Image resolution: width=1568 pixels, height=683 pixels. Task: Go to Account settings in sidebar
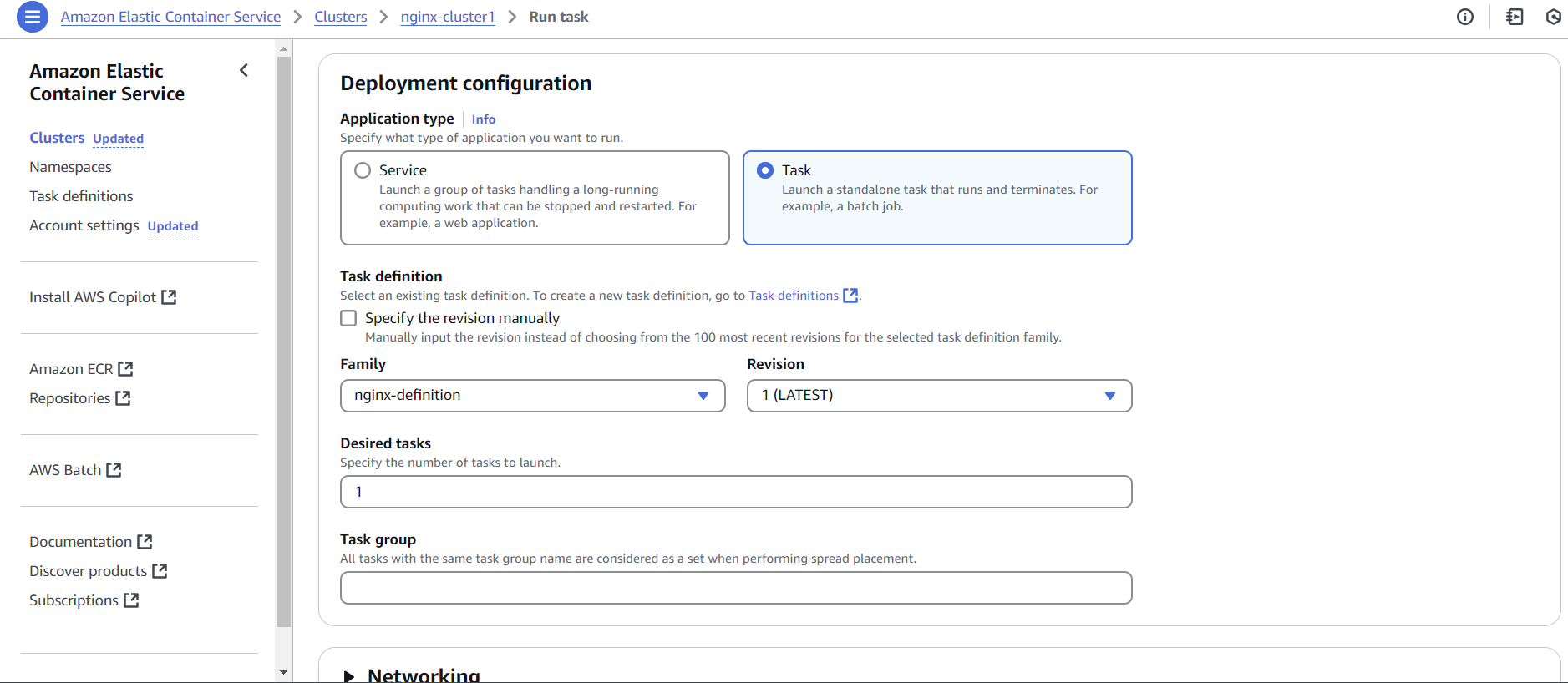84,225
